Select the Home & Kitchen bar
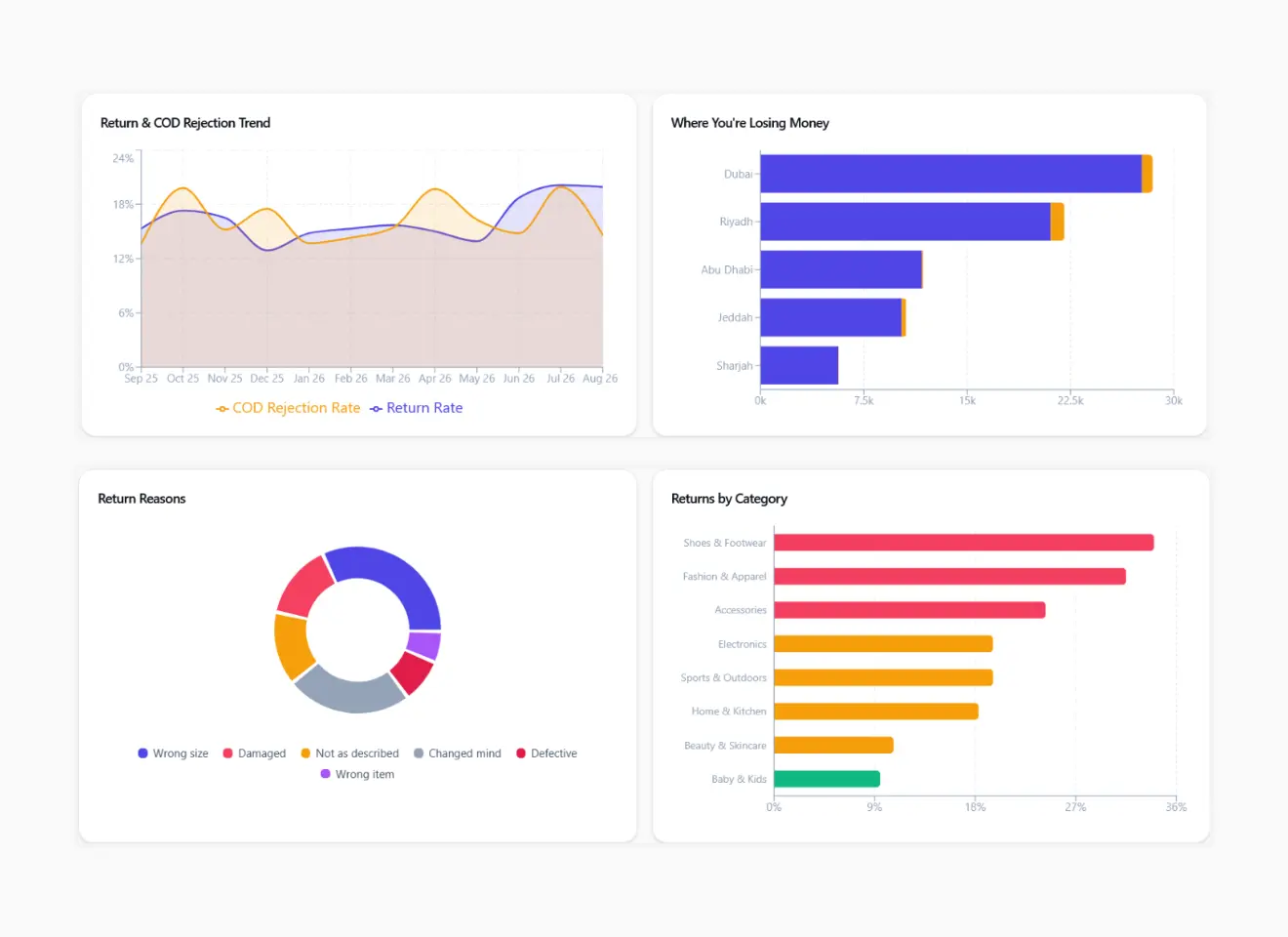Viewport: 1288px width, 937px height. [x=876, y=712]
